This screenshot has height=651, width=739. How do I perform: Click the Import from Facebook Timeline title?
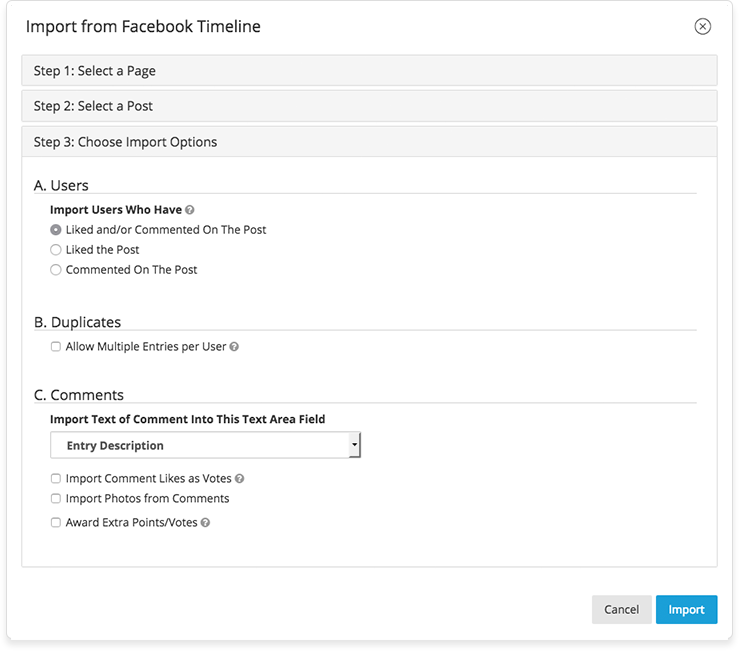point(143,27)
